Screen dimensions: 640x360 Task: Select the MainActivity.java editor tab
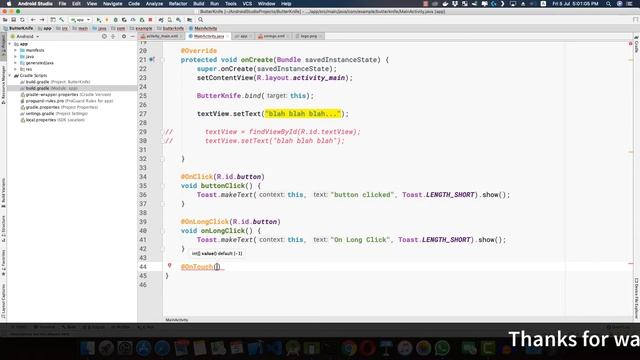209,36
